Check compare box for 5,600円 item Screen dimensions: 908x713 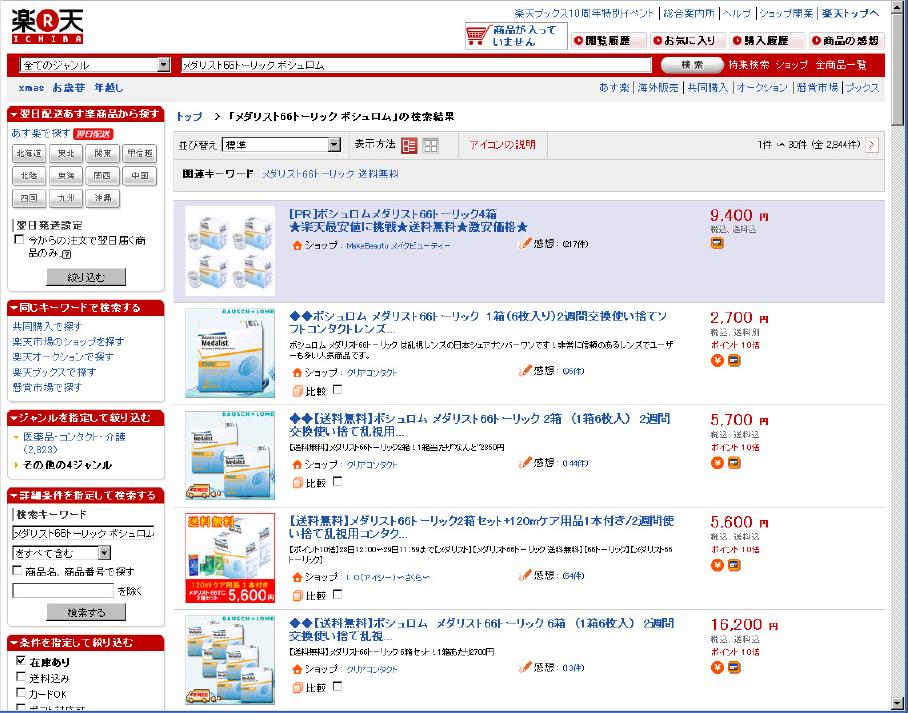point(338,594)
